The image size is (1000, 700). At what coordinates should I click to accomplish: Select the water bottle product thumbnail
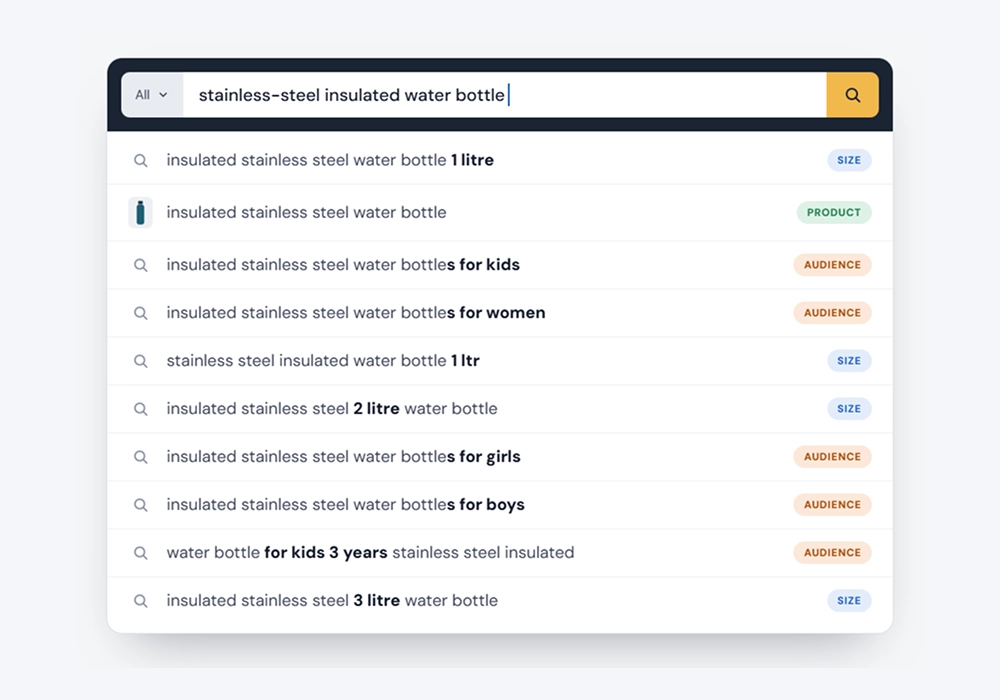click(140, 212)
